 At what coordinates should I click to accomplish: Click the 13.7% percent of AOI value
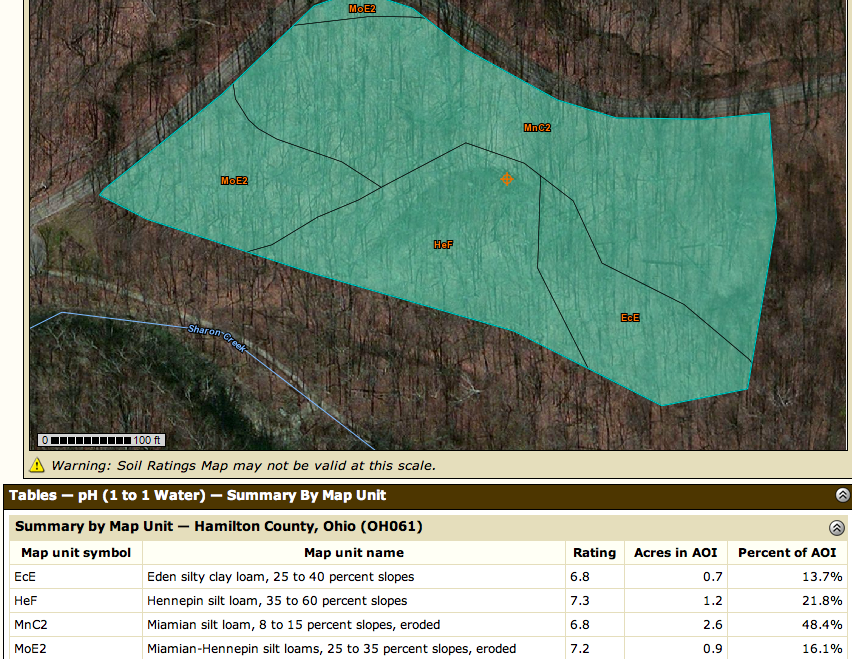[822, 577]
